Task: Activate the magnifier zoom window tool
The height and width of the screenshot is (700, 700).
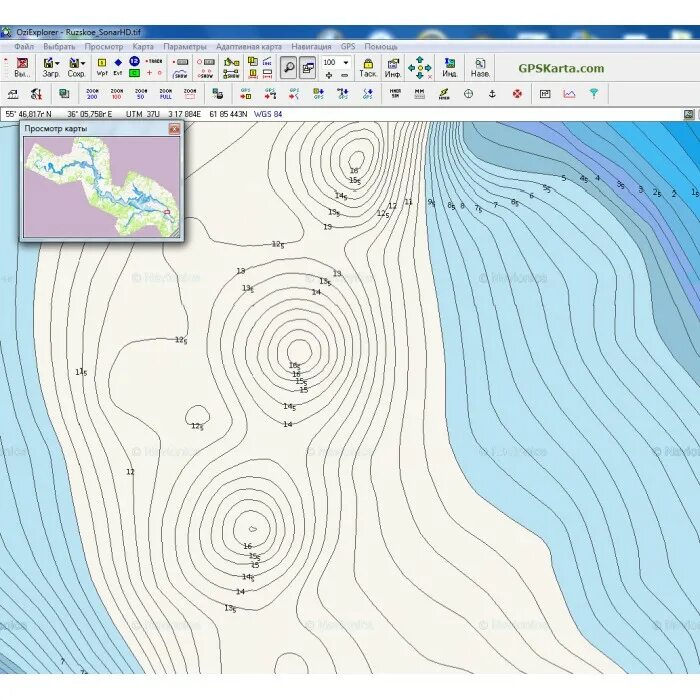Action: click(288, 67)
